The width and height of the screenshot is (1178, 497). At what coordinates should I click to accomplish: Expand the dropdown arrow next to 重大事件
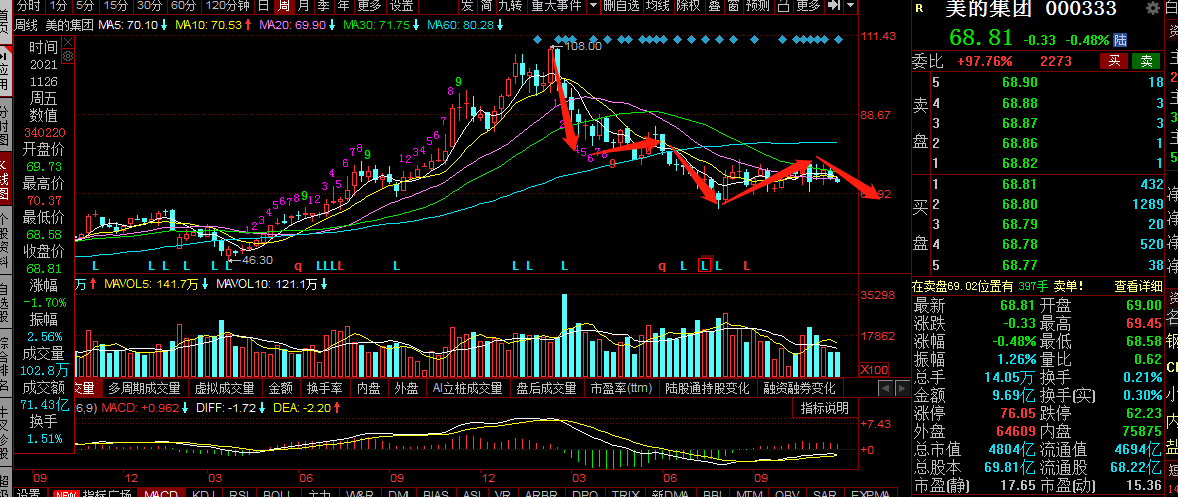pyautogui.click(x=594, y=6)
